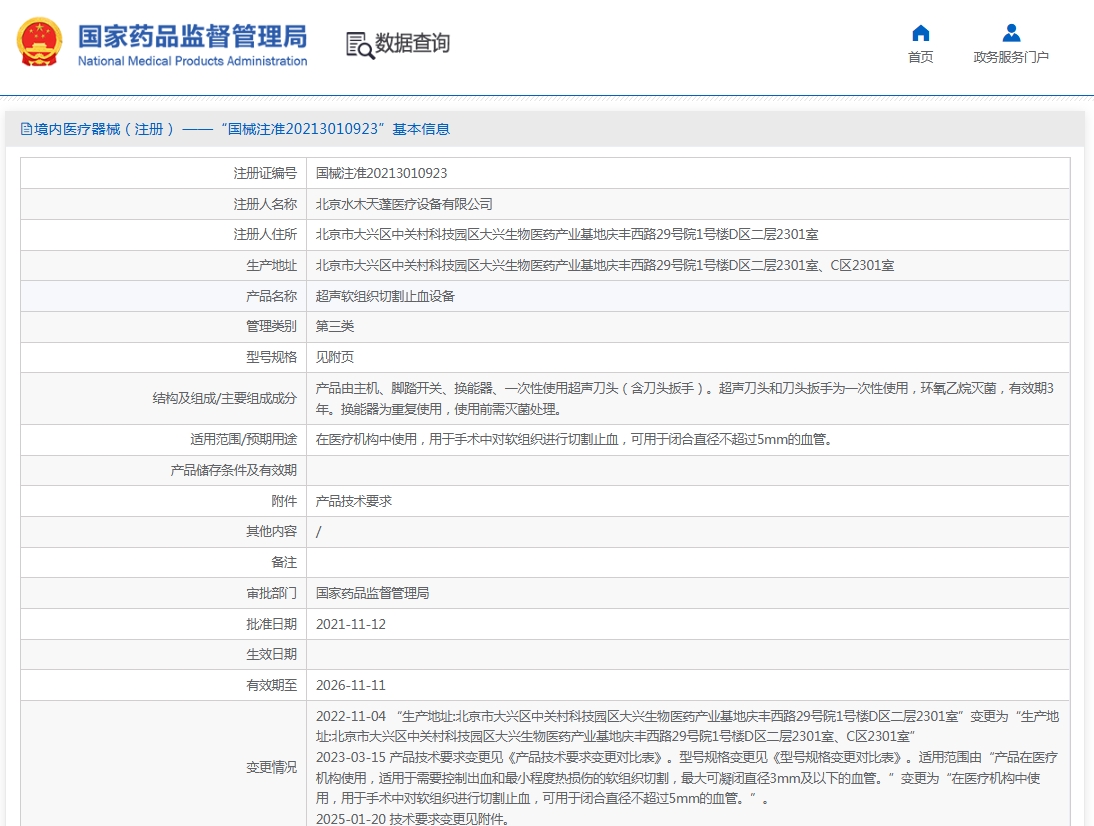The image size is (1094, 826).
Task: Click the slash value in 其他内容 row
Action: pos(319,532)
